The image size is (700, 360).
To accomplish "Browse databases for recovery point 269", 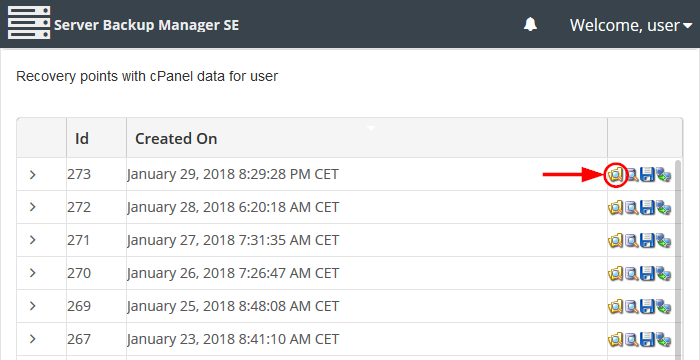I will tap(632, 306).
